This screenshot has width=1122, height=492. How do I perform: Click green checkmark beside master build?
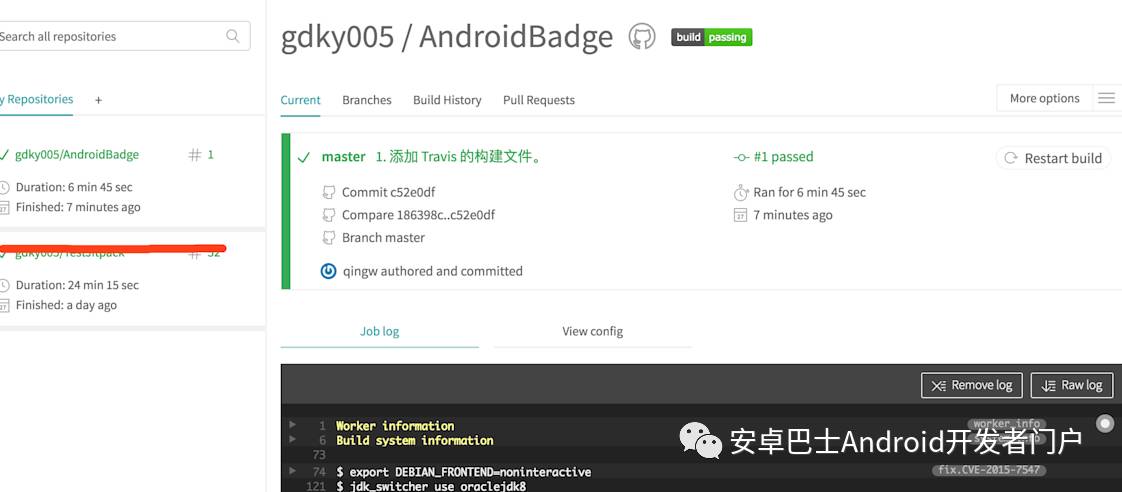304,157
